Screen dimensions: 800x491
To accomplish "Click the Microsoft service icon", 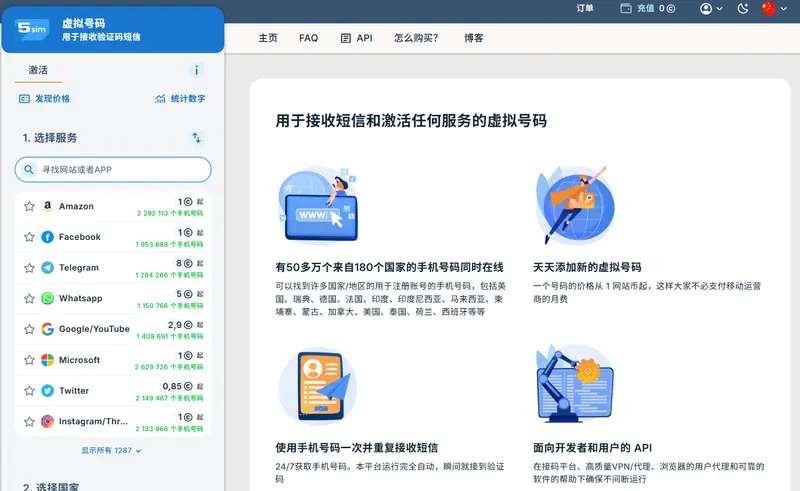I will point(47,360).
